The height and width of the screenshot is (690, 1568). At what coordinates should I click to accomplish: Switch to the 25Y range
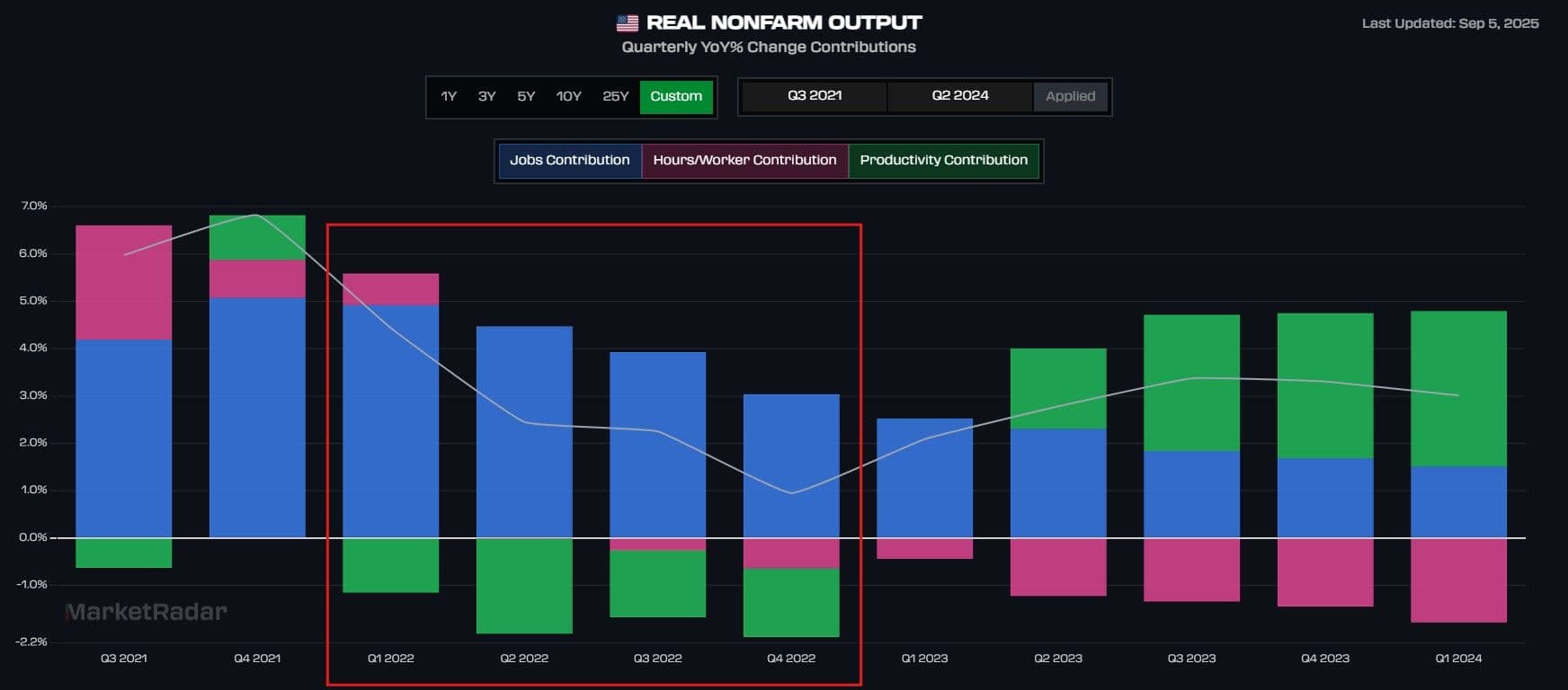tap(615, 97)
